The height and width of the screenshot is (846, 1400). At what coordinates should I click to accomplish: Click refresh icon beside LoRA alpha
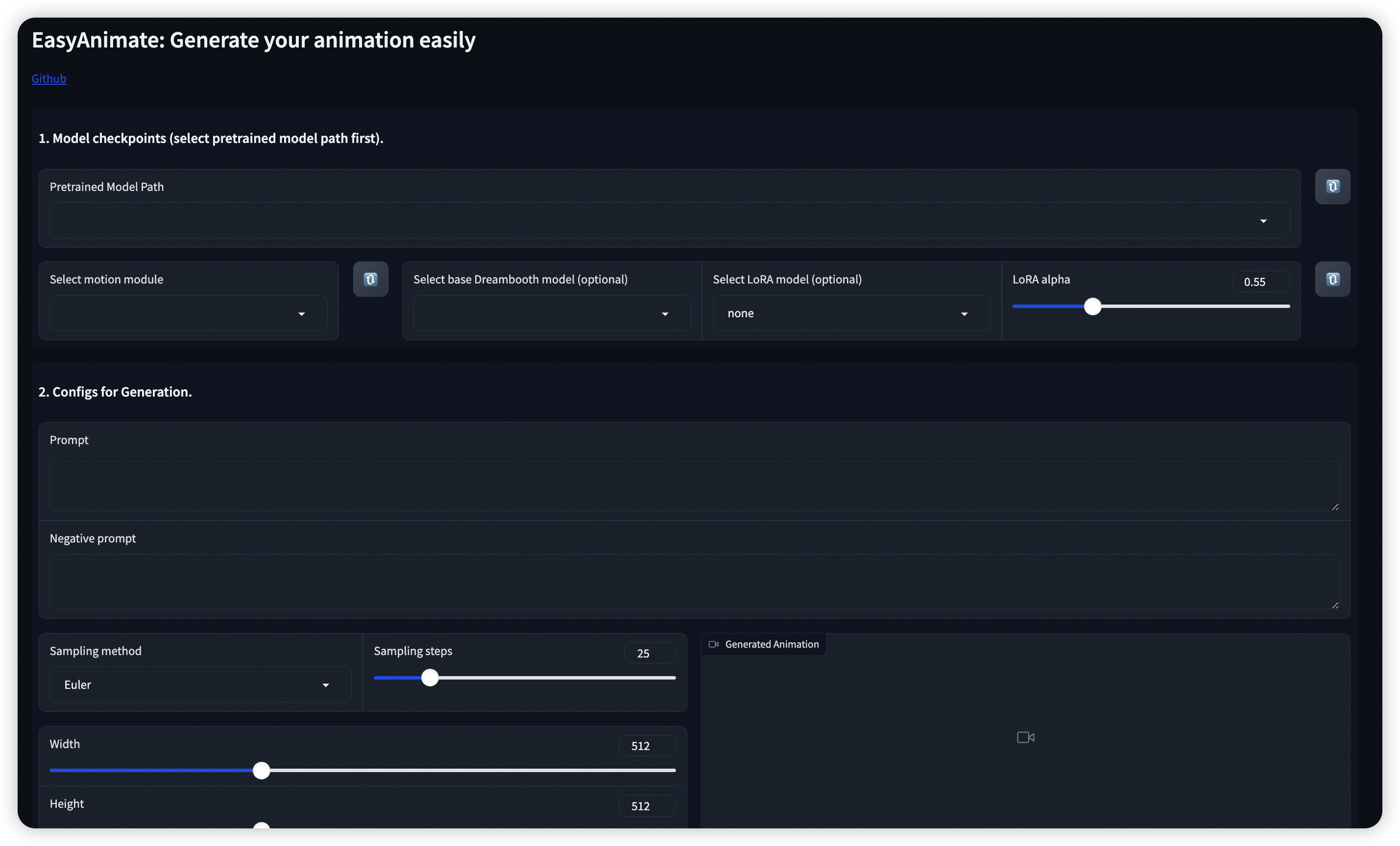(x=1332, y=279)
